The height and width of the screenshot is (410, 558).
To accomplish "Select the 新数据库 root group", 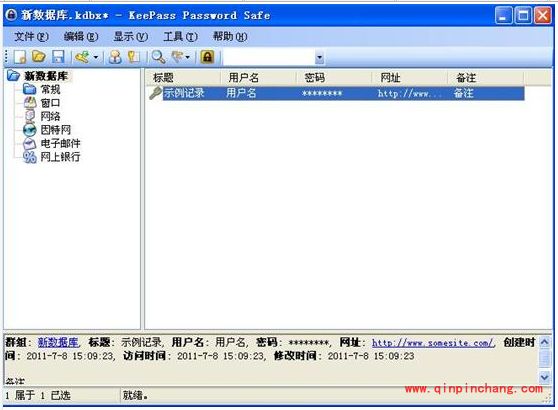I will [46, 76].
